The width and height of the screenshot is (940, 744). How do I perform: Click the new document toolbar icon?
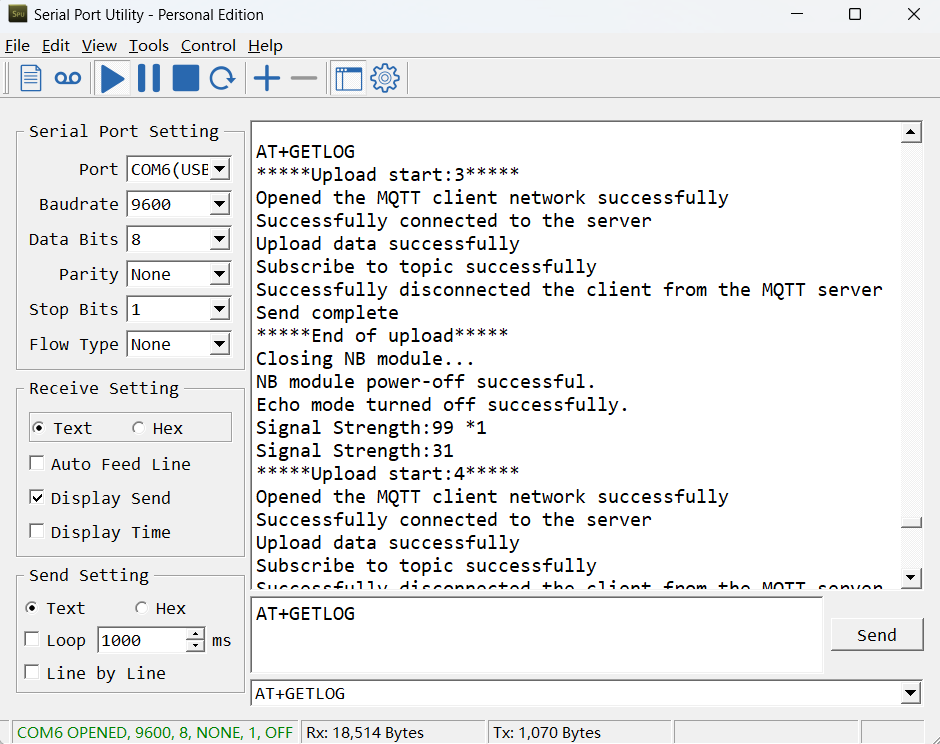31,78
